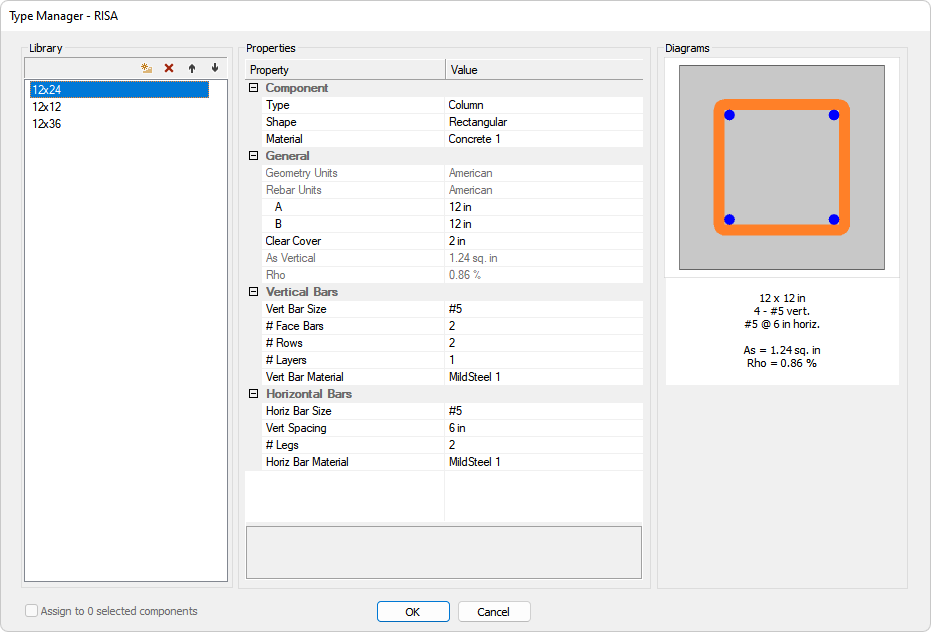Open the Vert Bar Size value
The width and height of the screenshot is (931, 632).
543,309
